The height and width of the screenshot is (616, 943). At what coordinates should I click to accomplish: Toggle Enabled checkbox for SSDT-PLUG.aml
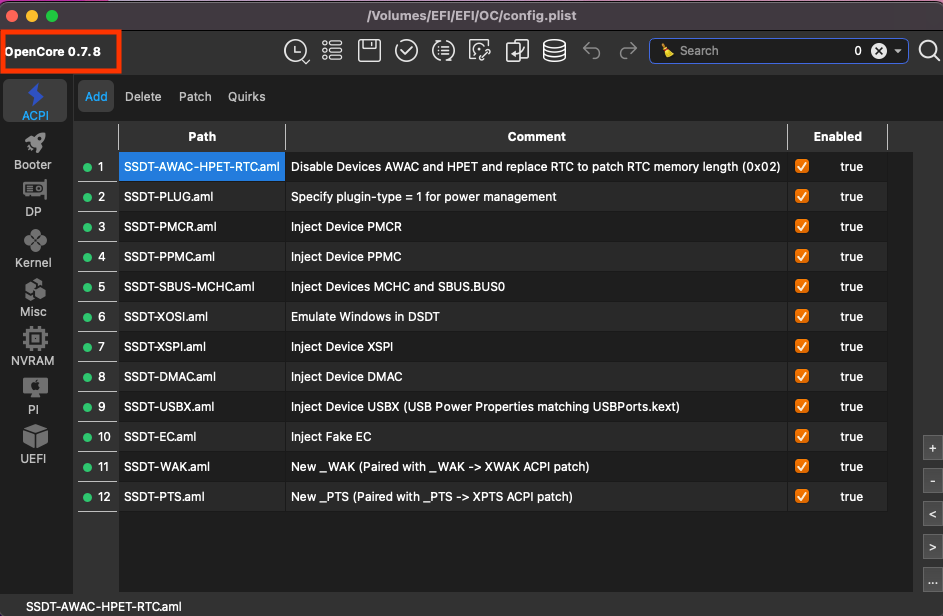(x=802, y=197)
